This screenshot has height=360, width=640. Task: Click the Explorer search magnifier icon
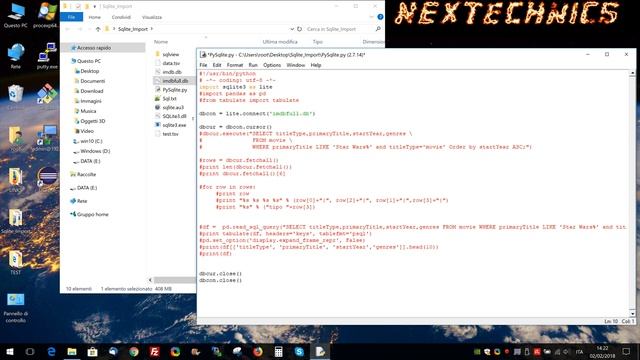coord(378,29)
